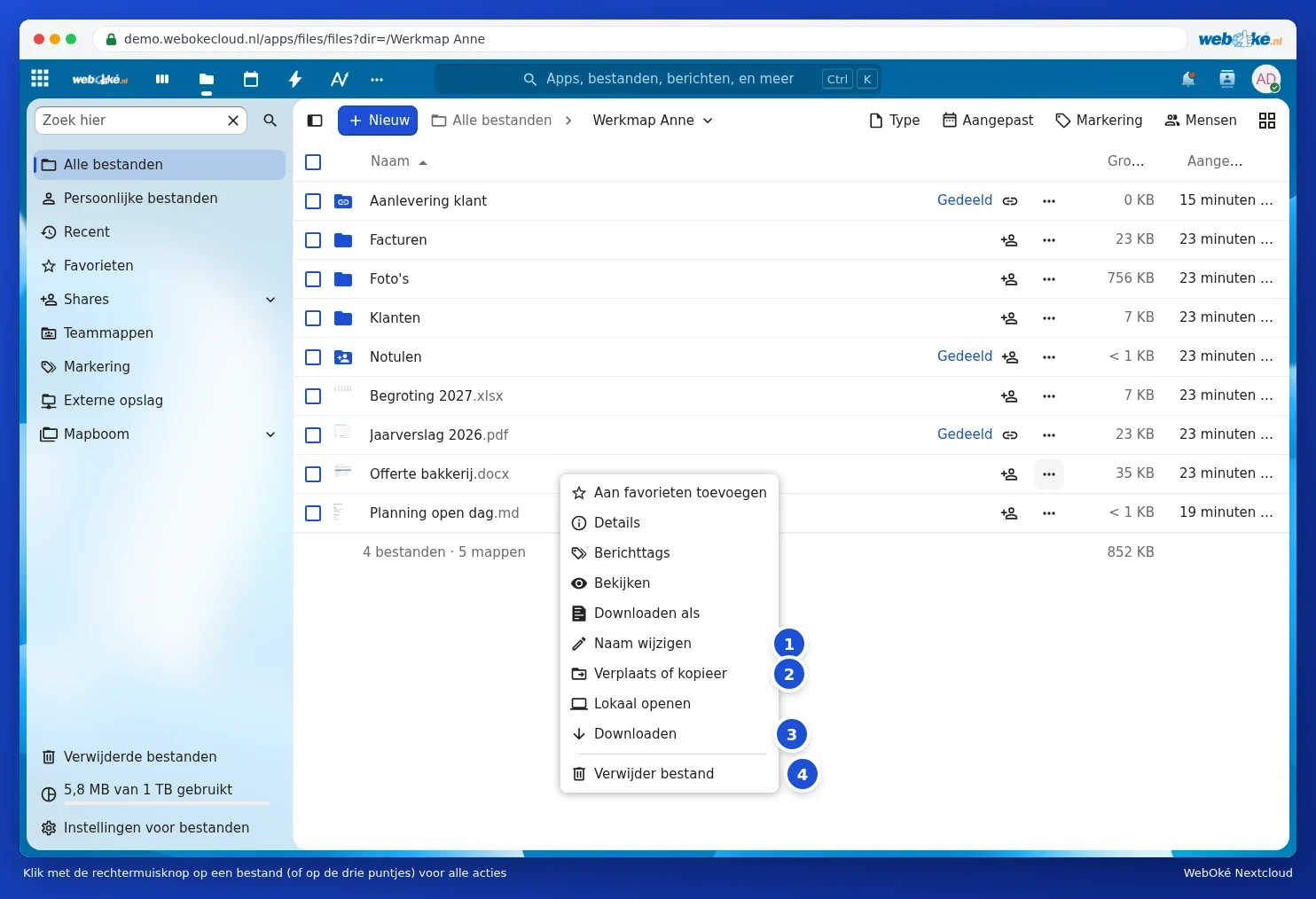Select Verplaats of kopieer menu entry
The width and height of the screenshot is (1316, 899).
pos(670,674)
